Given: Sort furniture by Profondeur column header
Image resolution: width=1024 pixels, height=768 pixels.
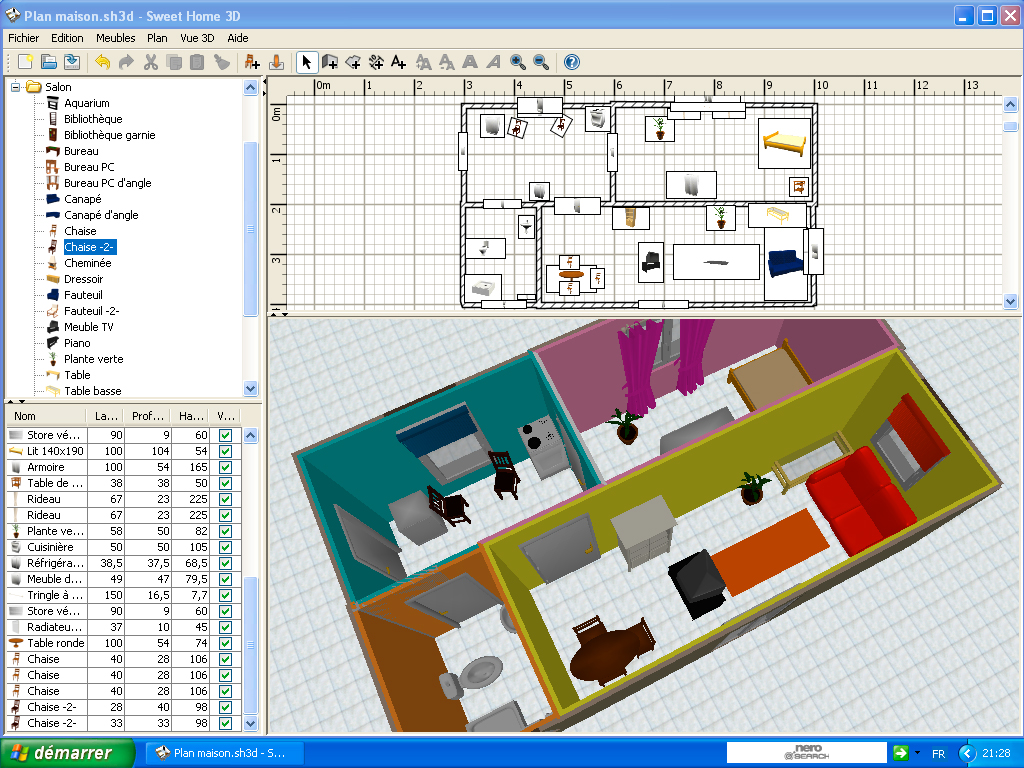Looking at the screenshot, I should [x=148, y=416].
